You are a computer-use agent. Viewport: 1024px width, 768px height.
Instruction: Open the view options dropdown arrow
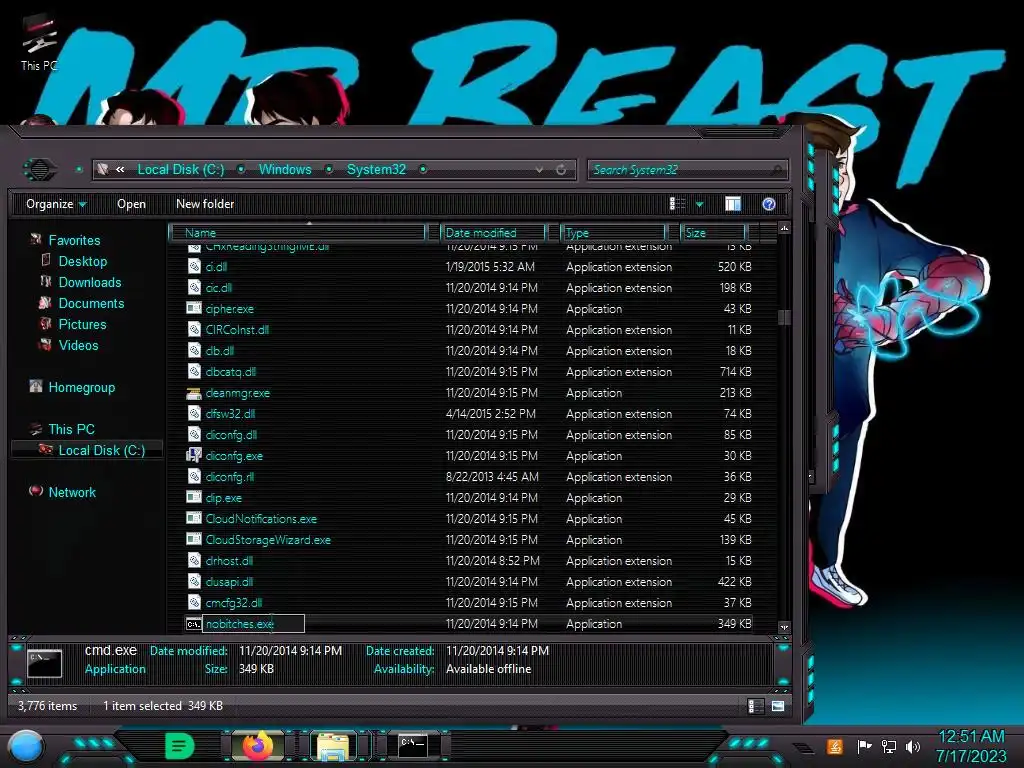699,204
